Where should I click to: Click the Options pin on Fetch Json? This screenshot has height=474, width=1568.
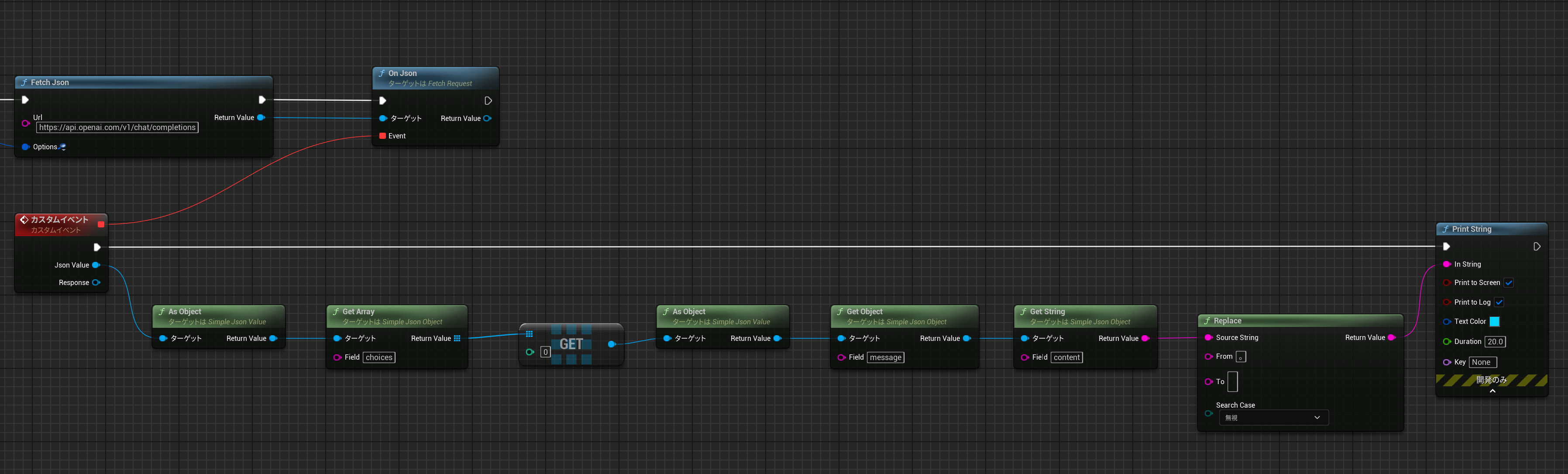click(26, 147)
